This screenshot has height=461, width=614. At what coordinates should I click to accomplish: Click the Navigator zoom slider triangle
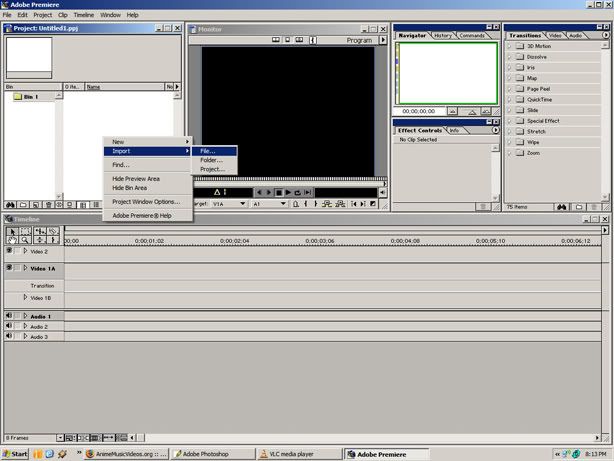point(472,112)
